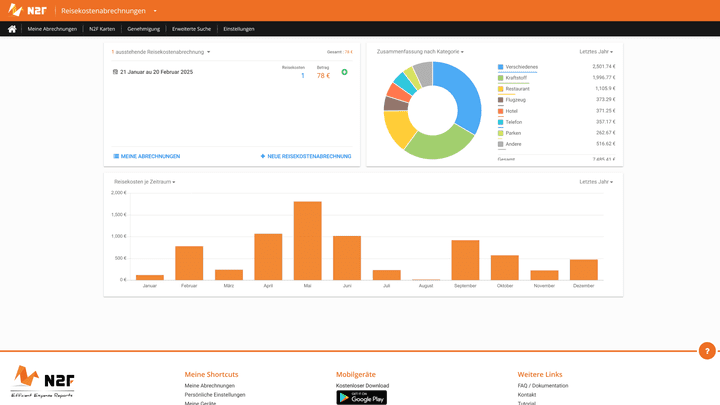The width and height of the screenshot is (720, 405).
Task: Click green Kraftstoff legend swatch
Action: coord(501,78)
